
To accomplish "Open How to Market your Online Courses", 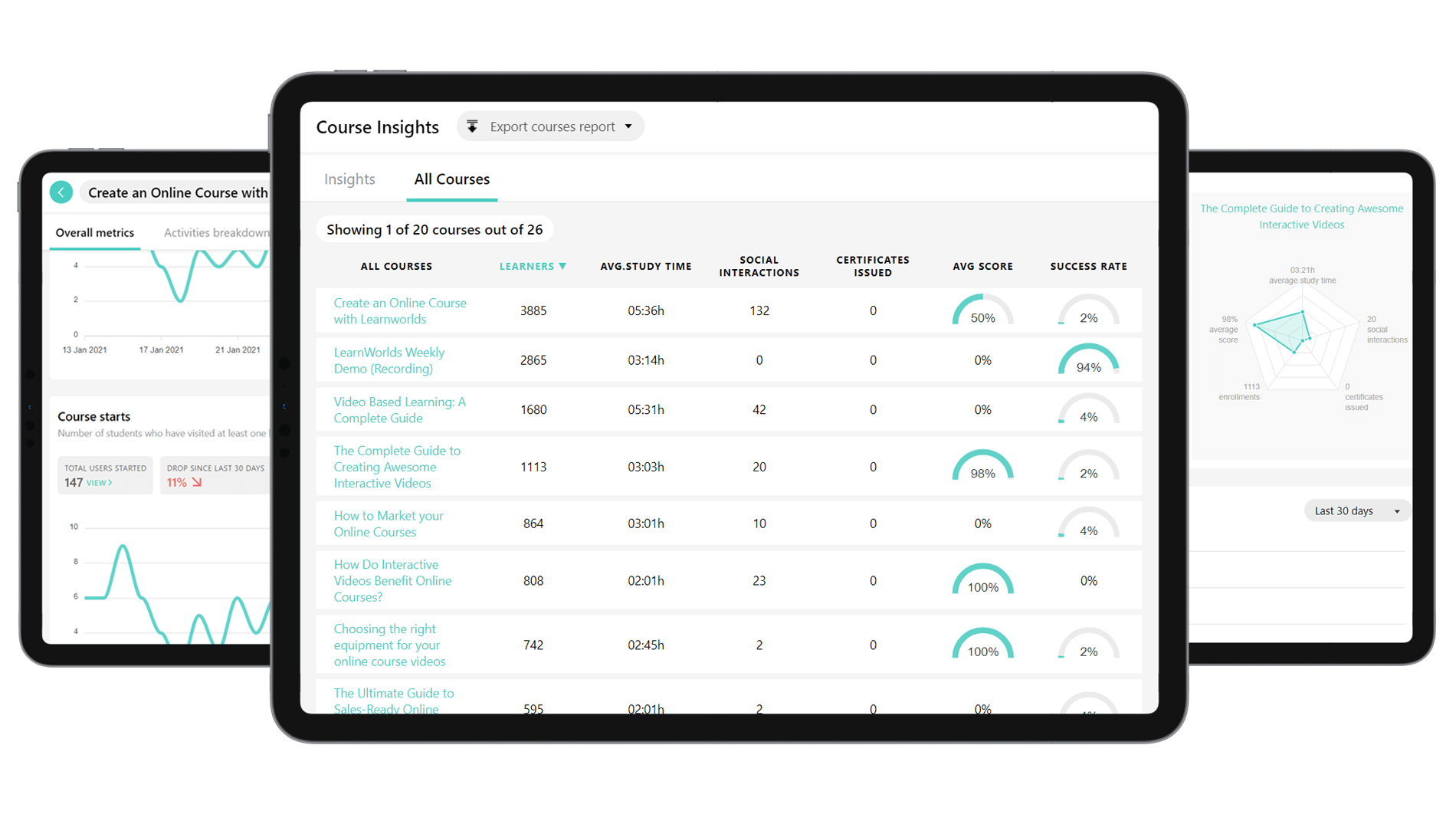I will click(389, 524).
